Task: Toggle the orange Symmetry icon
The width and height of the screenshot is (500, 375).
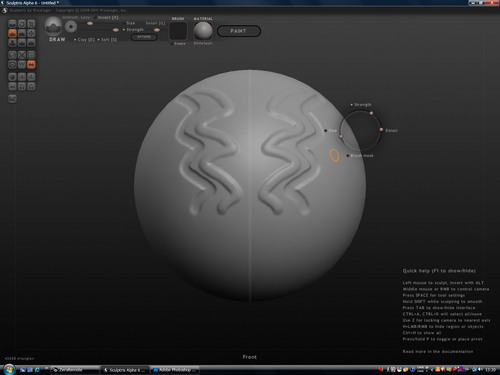Action: [x=31, y=64]
